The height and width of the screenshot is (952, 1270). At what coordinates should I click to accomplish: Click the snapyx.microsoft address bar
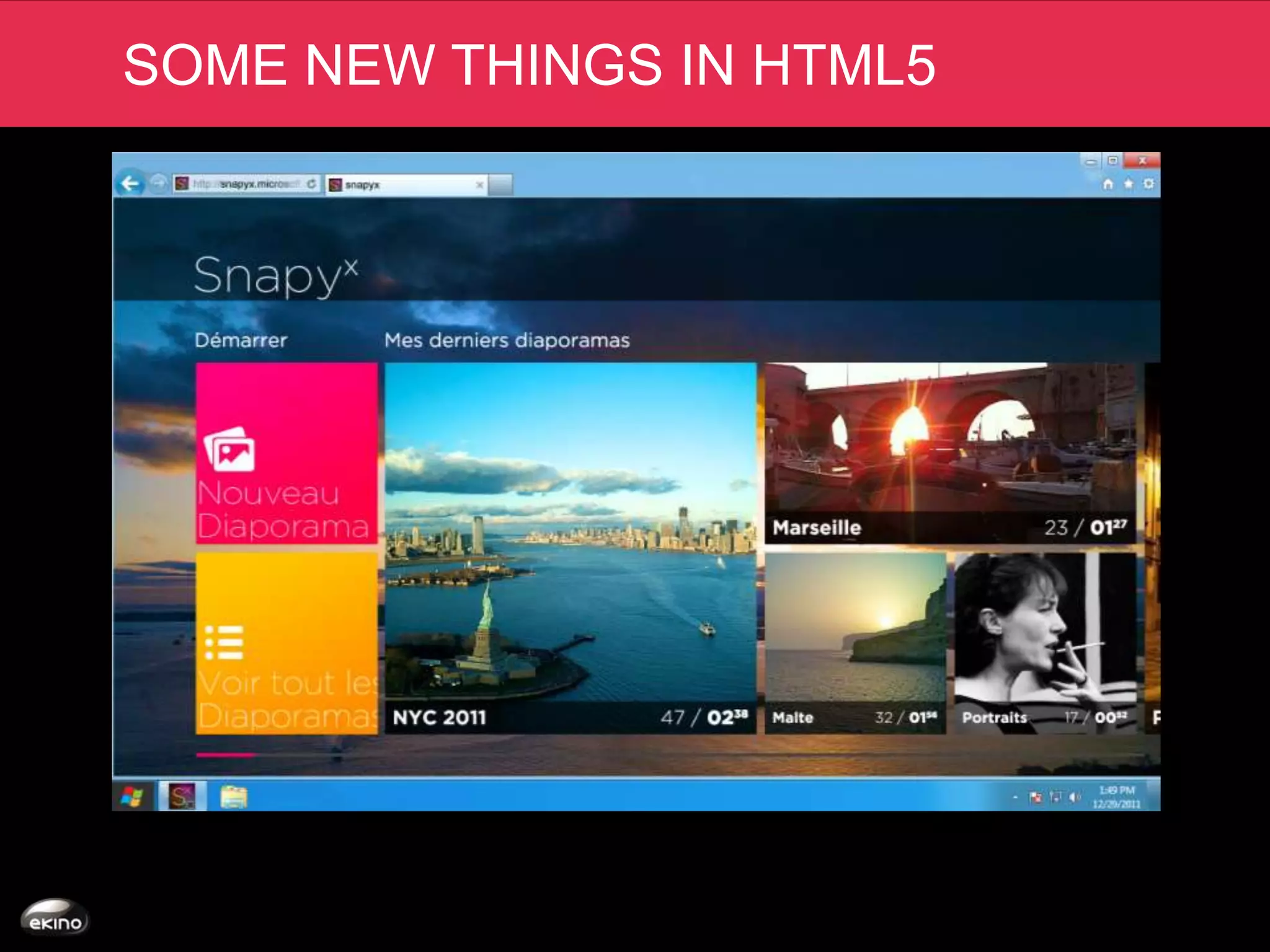click(x=246, y=184)
